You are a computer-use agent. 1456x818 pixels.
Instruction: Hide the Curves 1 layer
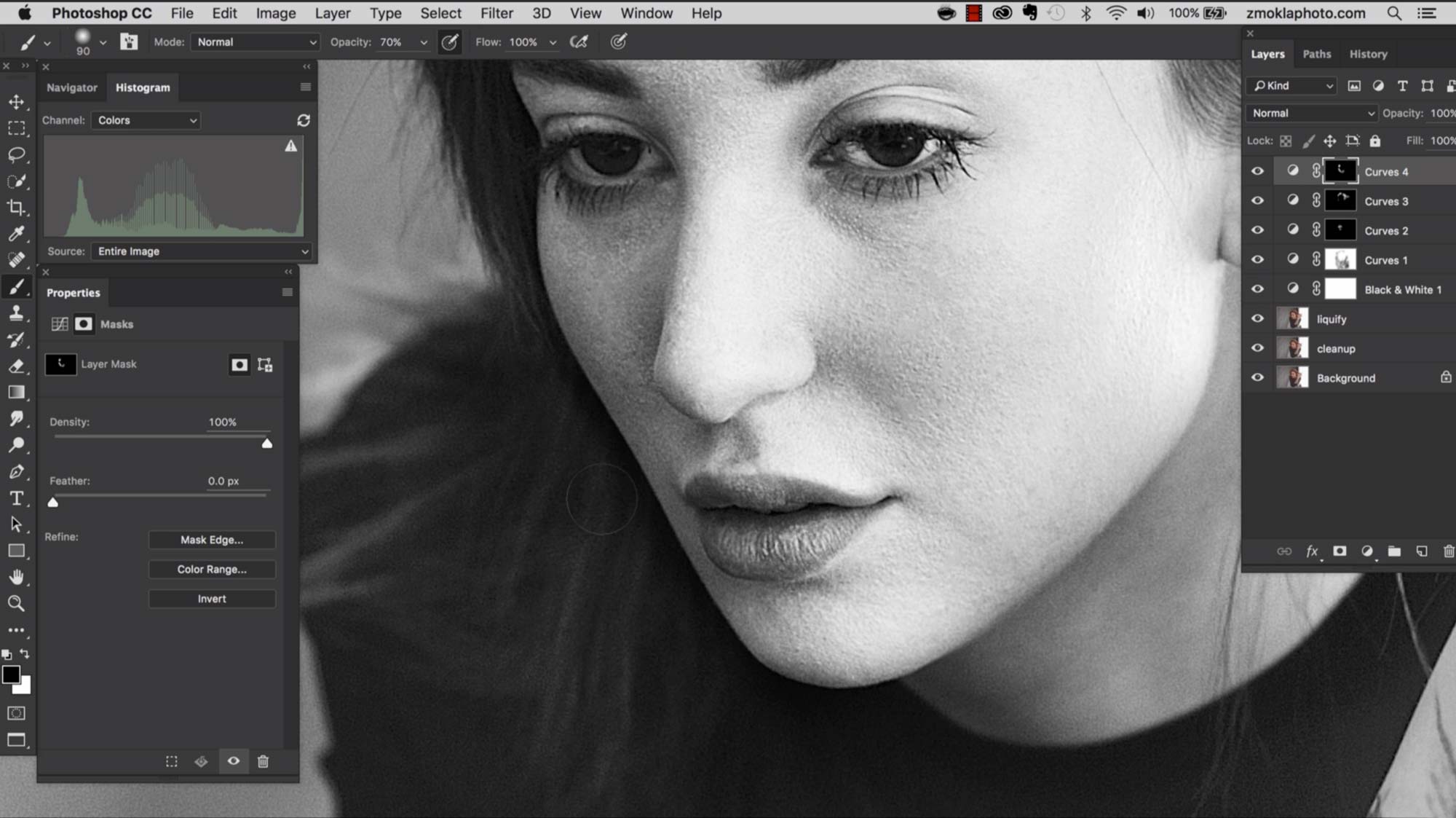pyautogui.click(x=1257, y=259)
